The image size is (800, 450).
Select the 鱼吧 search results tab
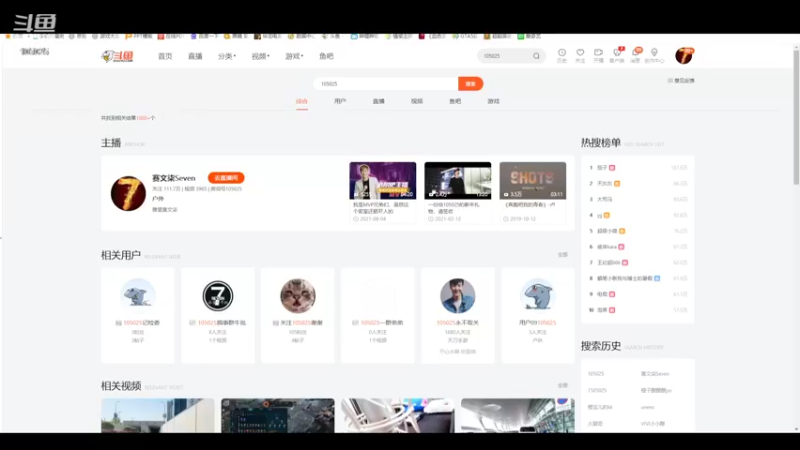point(455,102)
